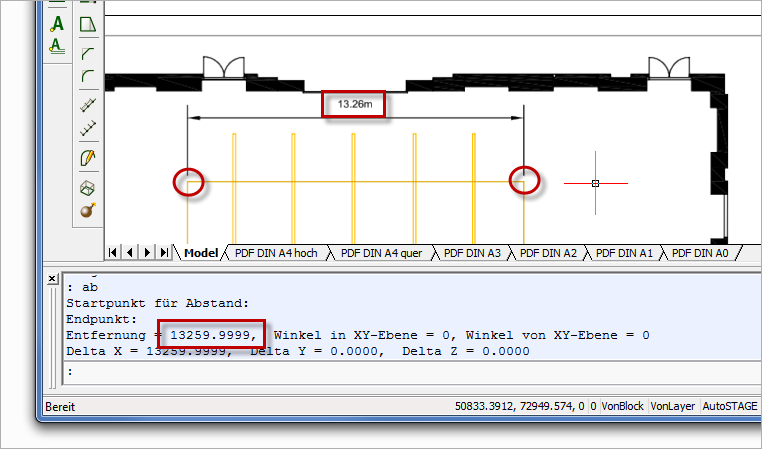The width and height of the screenshot is (762, 449).
Task: Select the chamfer tool icon
Action: tap(88, 51)
